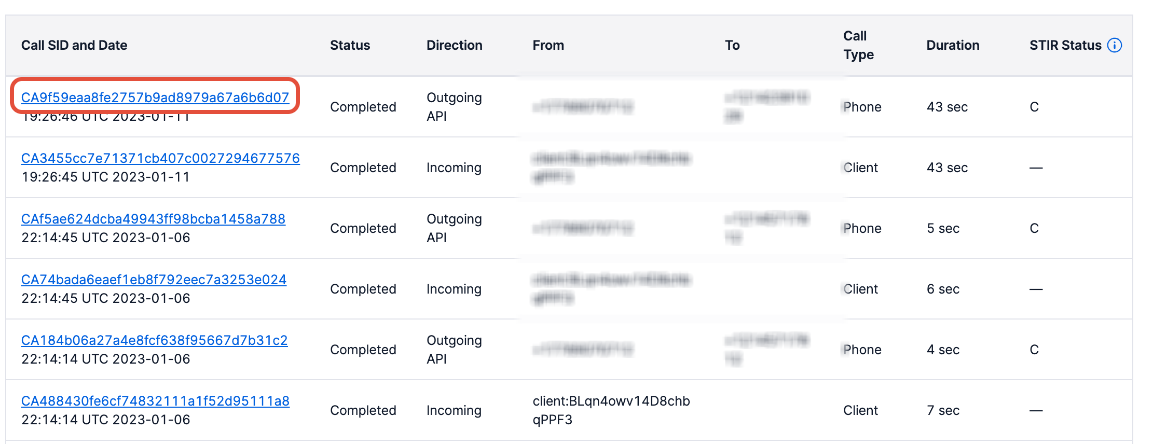
Task: Select the client:BLqn4owv14D8chbqPPF3 From value
Action: (612, 411)
